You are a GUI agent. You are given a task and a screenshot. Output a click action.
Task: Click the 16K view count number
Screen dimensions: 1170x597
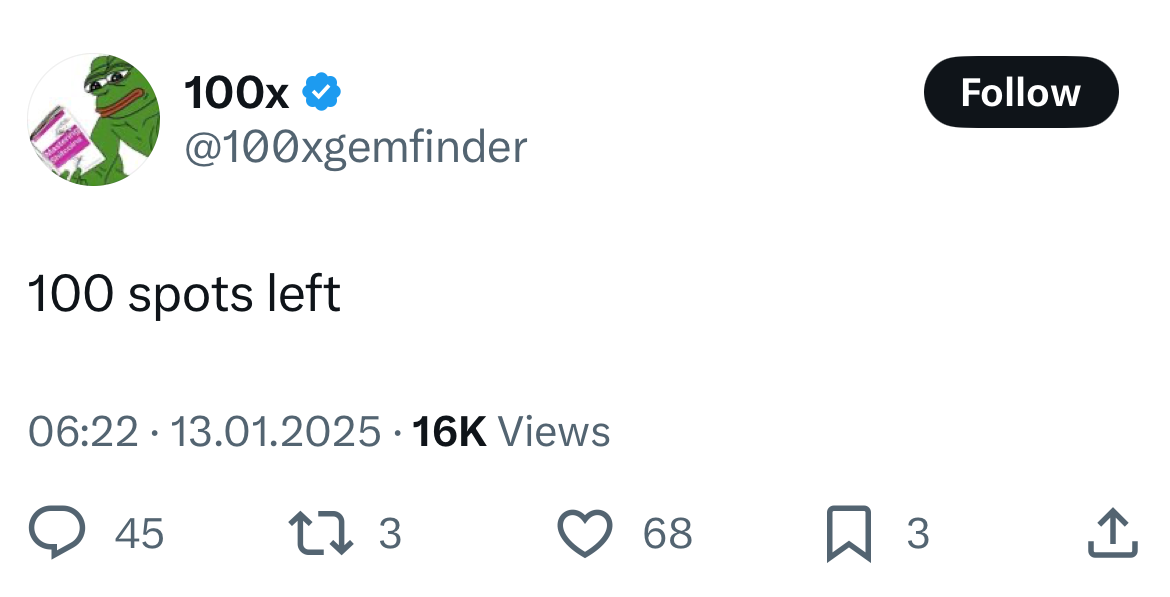449,432
